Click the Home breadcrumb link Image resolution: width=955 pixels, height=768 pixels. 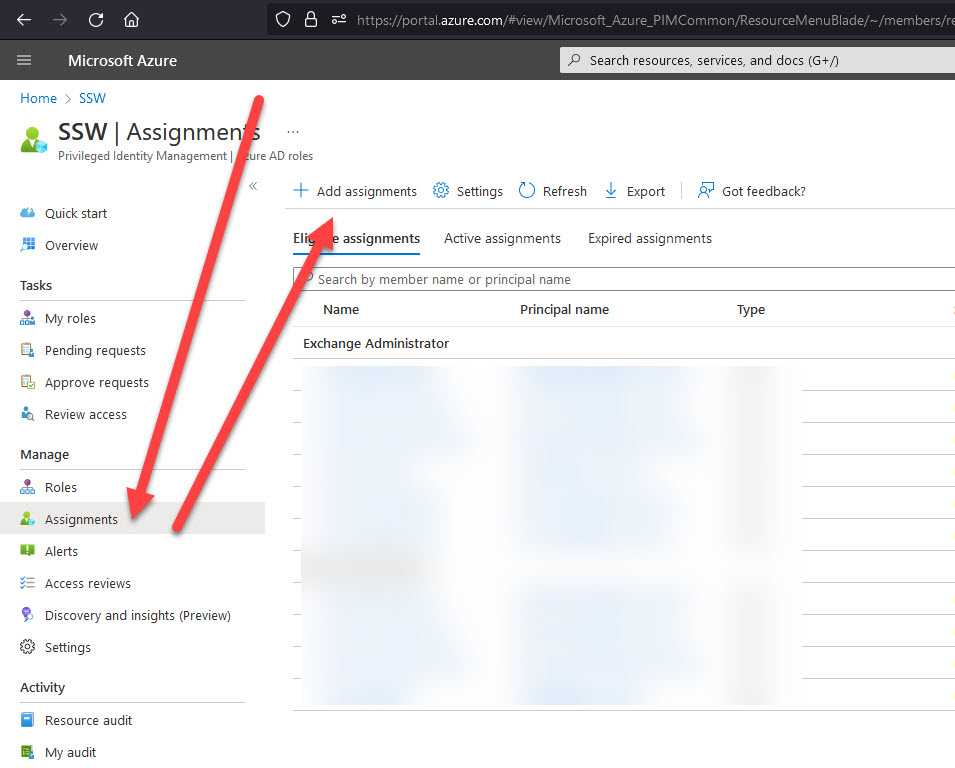(38, 98)
